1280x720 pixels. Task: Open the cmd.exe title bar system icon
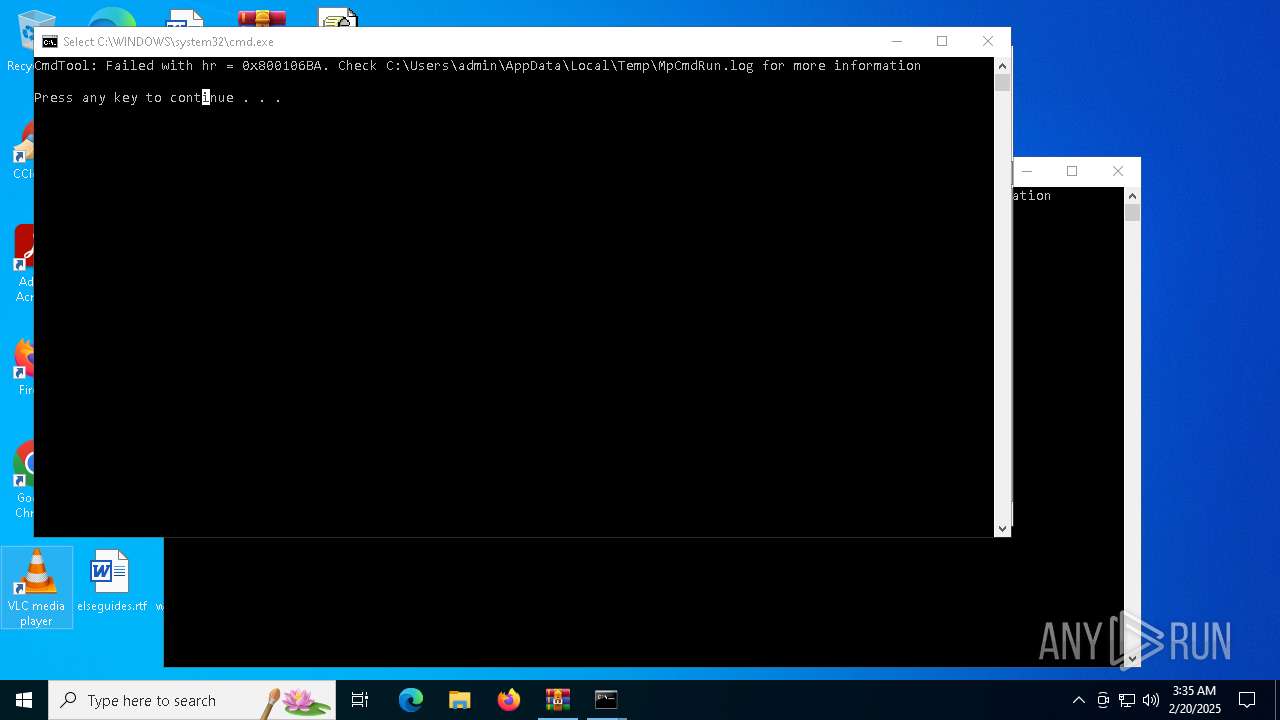(49, 42)
